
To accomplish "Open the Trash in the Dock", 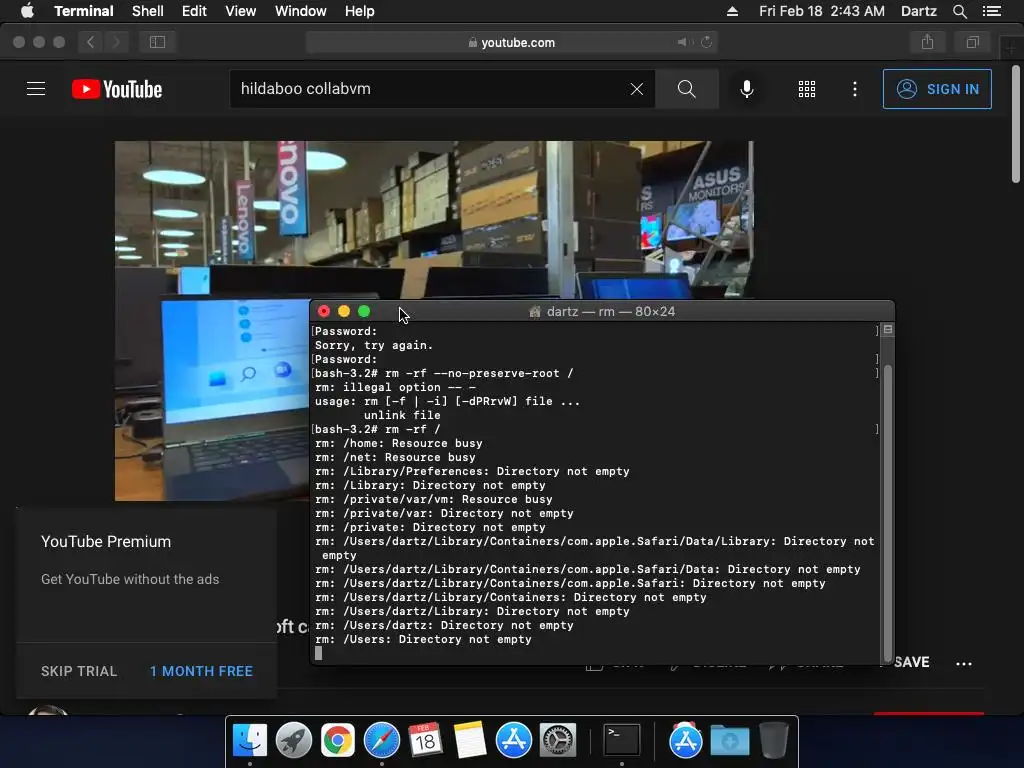I will tap(773, 741).
